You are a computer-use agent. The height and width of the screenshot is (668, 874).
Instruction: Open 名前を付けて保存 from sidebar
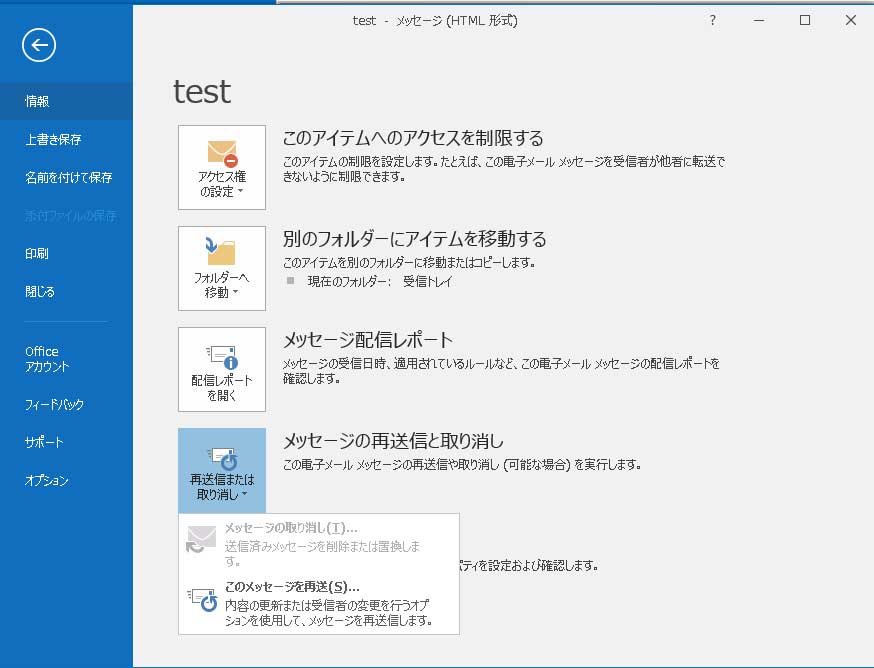(66, 178)
